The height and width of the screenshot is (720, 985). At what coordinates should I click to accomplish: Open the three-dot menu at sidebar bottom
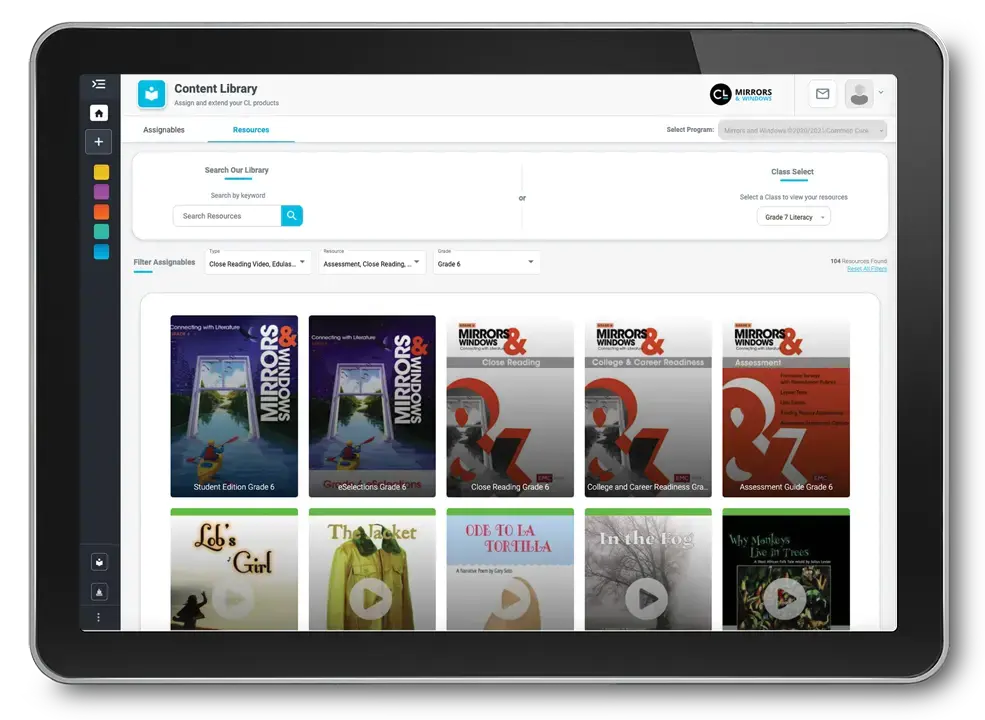point(98,617)
